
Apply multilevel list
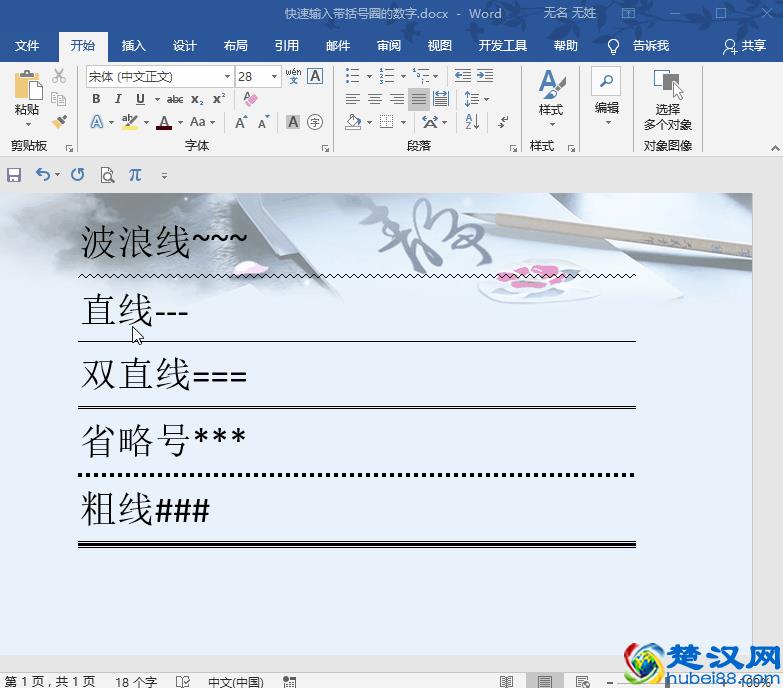(421, 76)
